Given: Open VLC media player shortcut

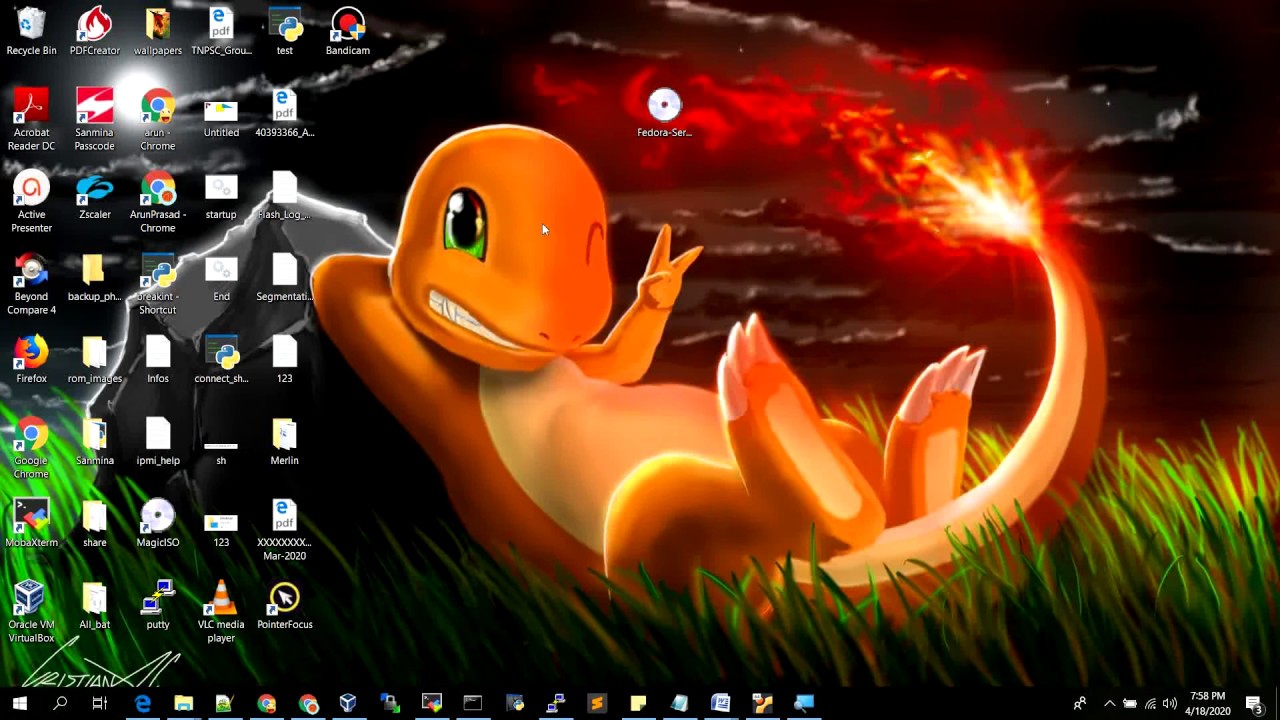Looking at the screenshot, I should pyautogui.click(x=221, y=612).
